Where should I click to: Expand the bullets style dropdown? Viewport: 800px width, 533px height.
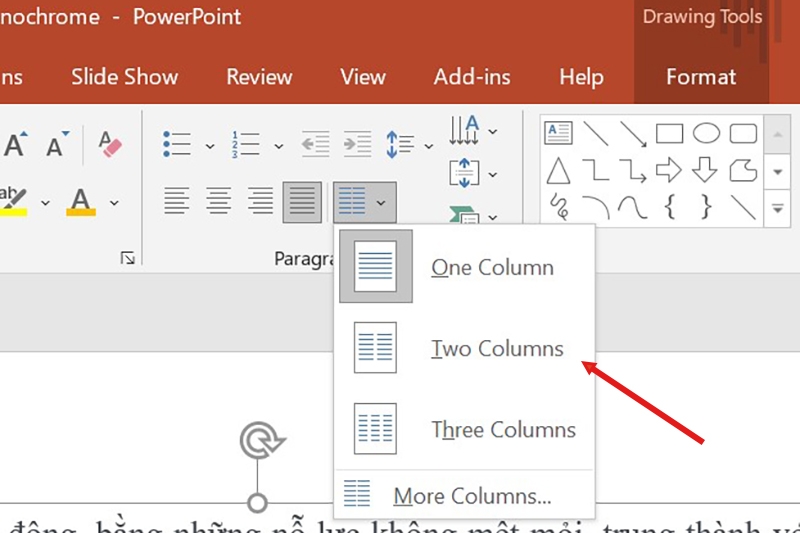click(x=210, y=146)
